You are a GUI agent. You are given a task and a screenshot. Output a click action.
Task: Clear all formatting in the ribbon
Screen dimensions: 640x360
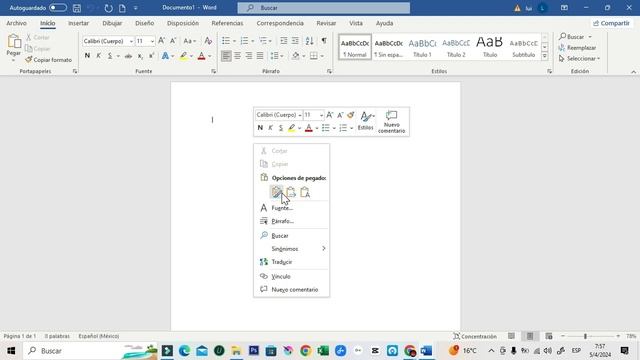tap(208, 41)
